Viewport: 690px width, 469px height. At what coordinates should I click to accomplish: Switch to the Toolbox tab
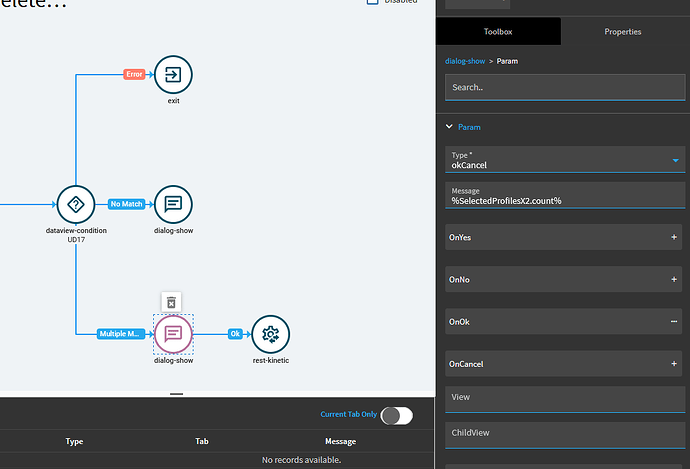498,32
